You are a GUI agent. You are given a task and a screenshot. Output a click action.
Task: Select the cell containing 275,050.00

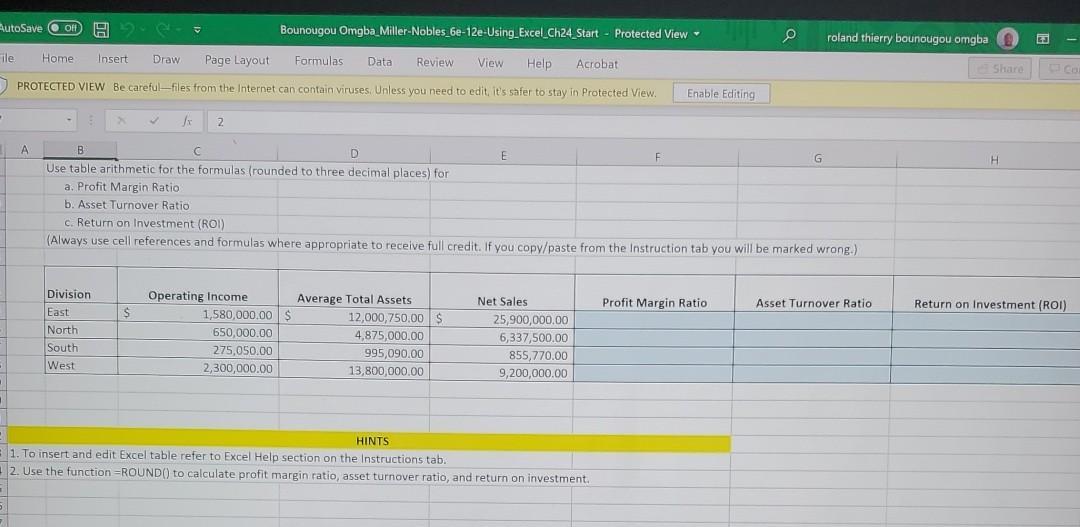[198, 351]
